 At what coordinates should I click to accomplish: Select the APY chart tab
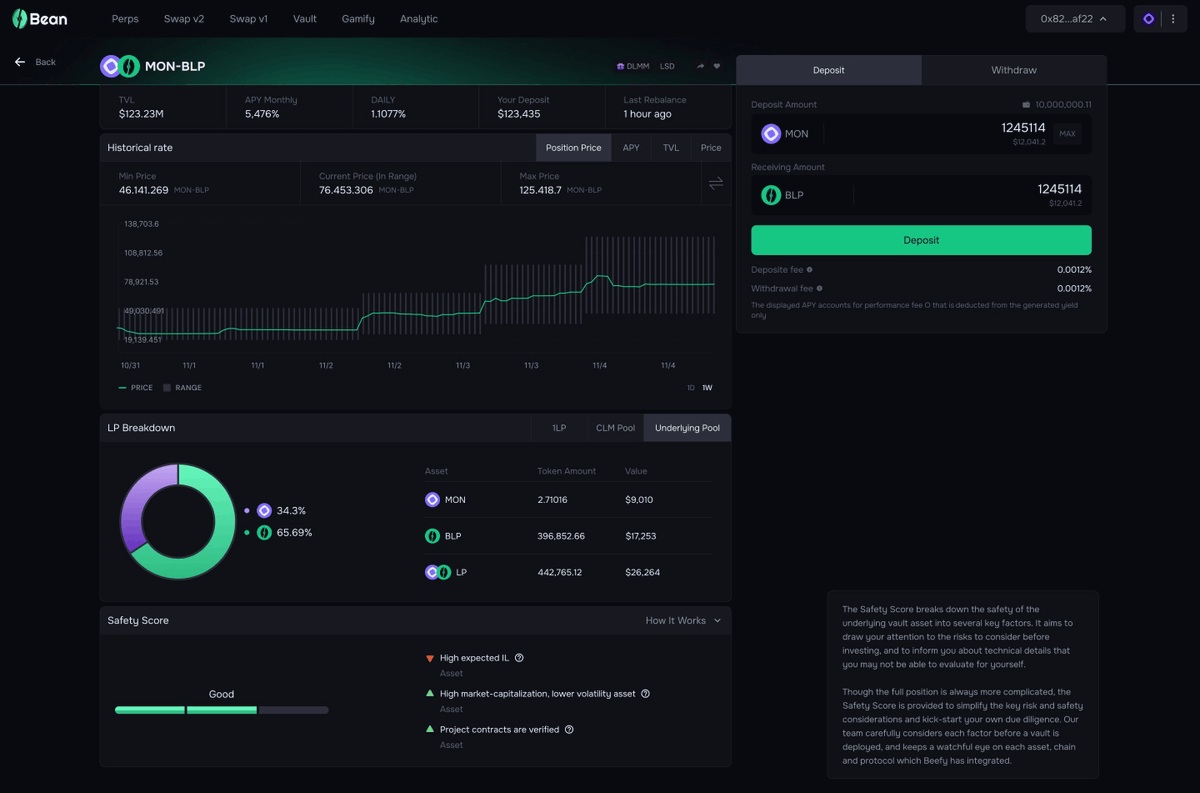[x=631, y=148]
